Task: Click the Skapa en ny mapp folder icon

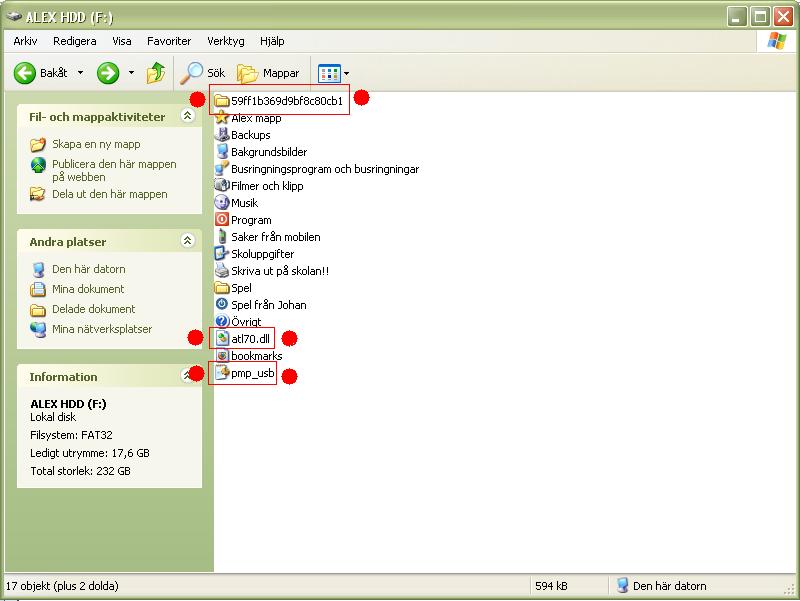Action: coord(38,144)
